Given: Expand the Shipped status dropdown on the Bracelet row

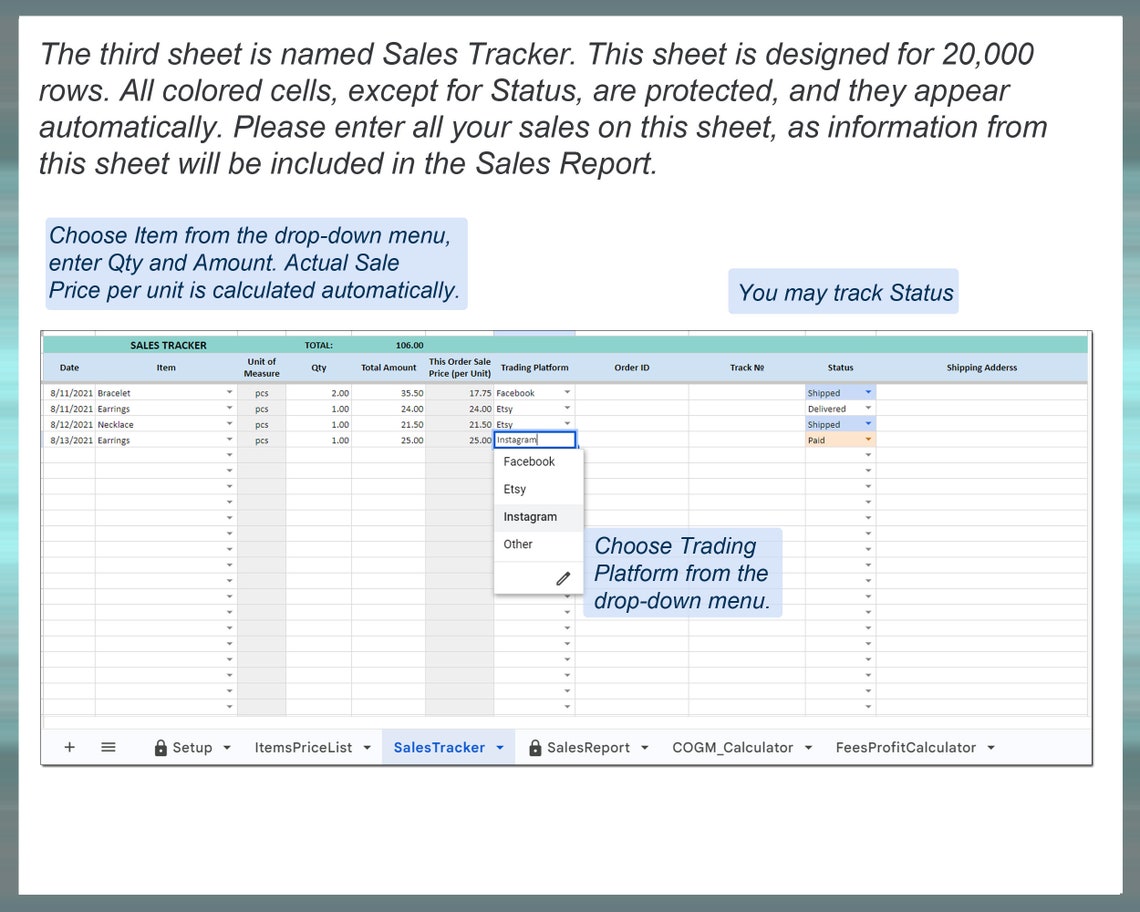Looking at the screenshot, I should point(866,392).
